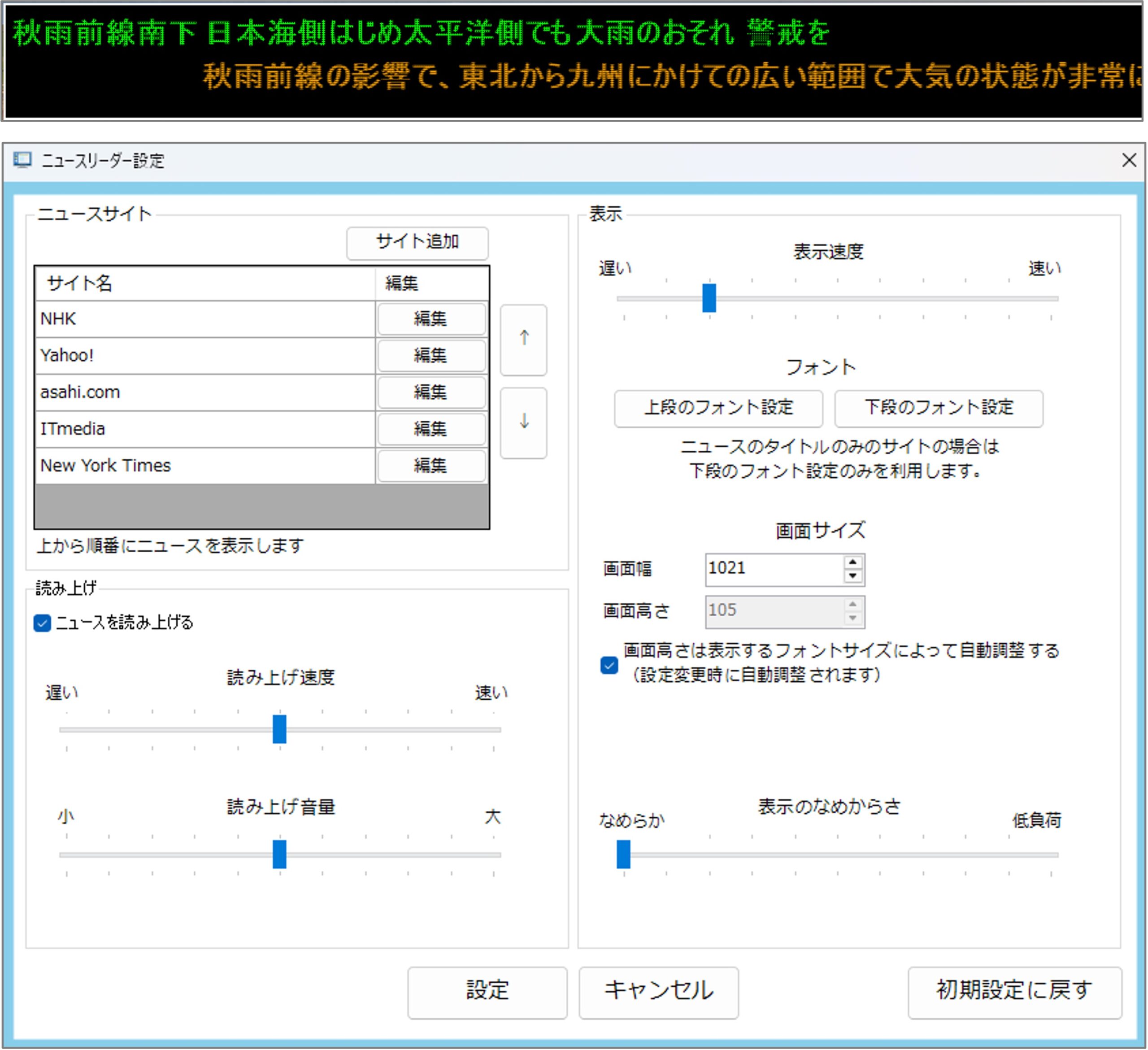The height and width of the screenshot is (1050, 1148).
Task: Click the news reader settings window icon
Action: point(22,161)
